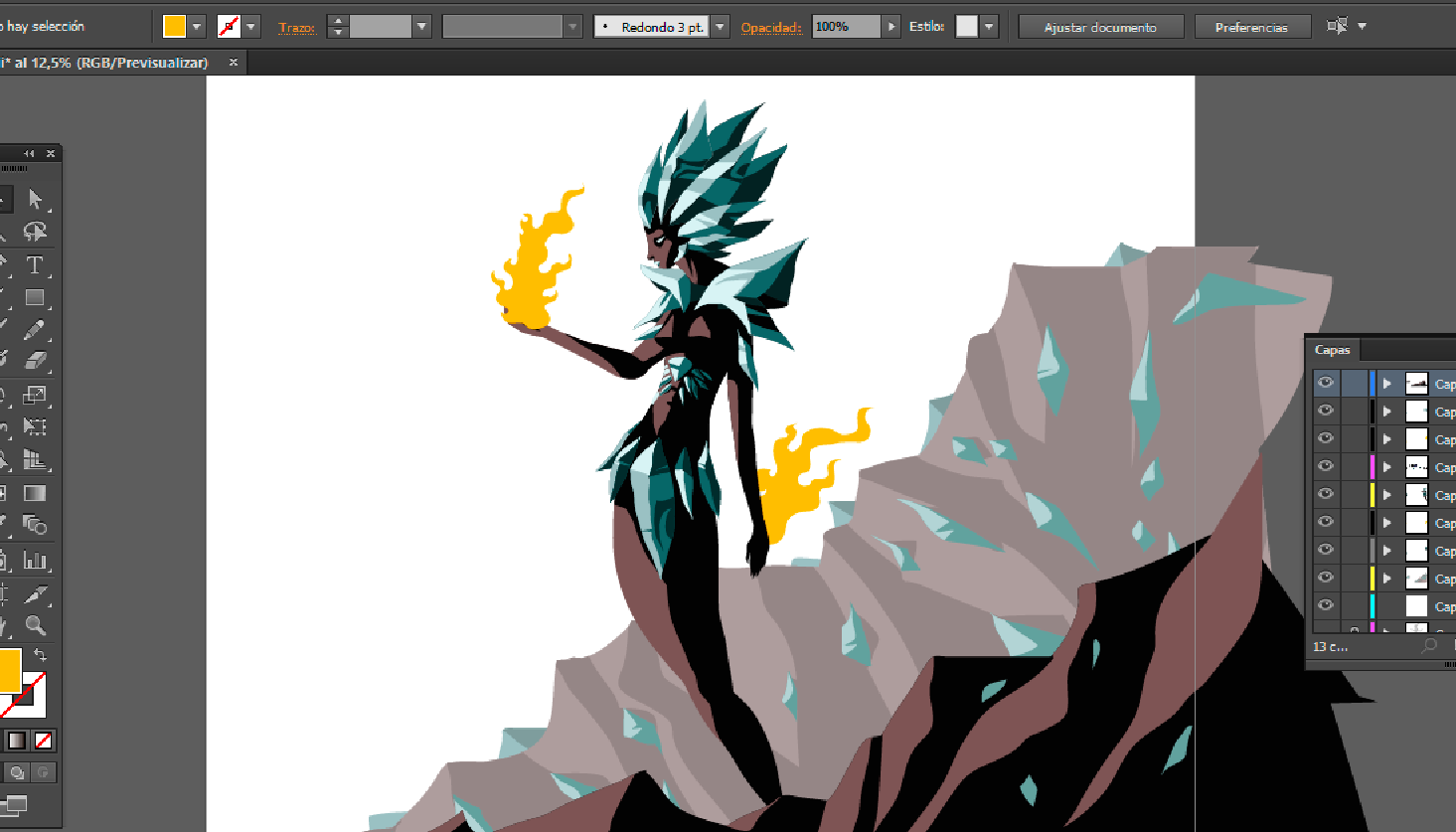Screen dimensions: 1456x832
Task: Hide the cyan-coded layer
Action: click(1326, 605)
